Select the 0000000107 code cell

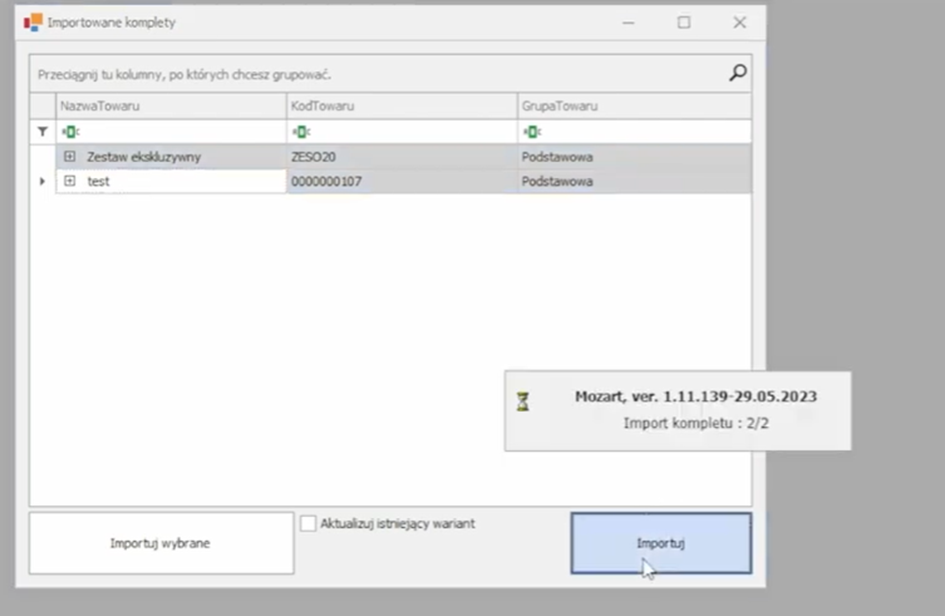point(400,181)
